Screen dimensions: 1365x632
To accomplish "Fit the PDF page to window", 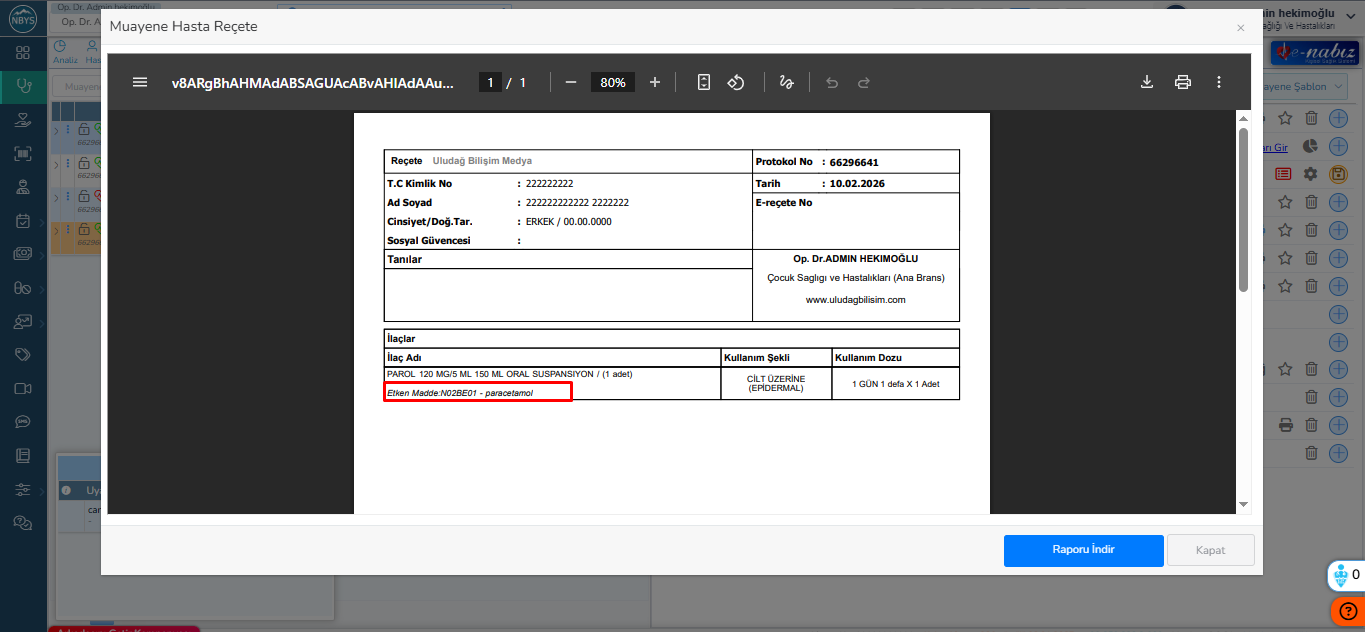I will [x=704, y=82].
